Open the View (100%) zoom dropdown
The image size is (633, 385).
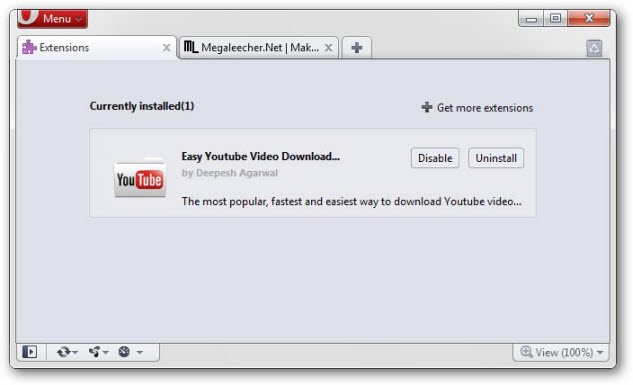tap(561, 352)
